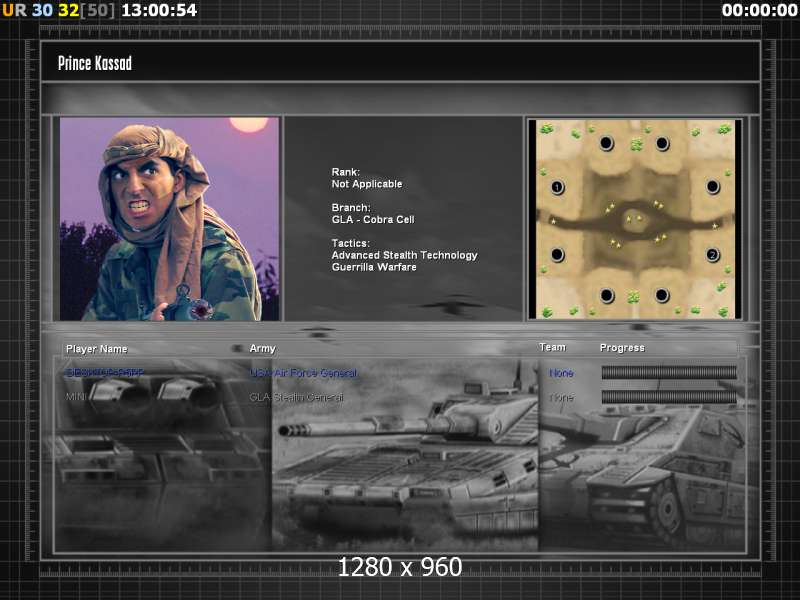Click the Player Name column header
Viewport: 800px width, 600px height.
click(96, 349)
